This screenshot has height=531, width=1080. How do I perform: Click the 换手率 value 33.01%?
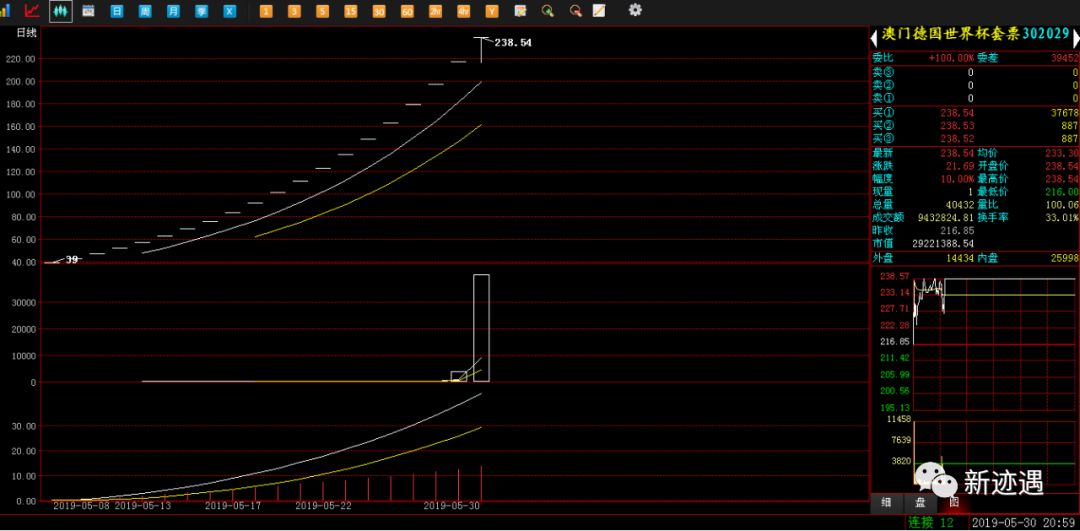coord(1061,218)
